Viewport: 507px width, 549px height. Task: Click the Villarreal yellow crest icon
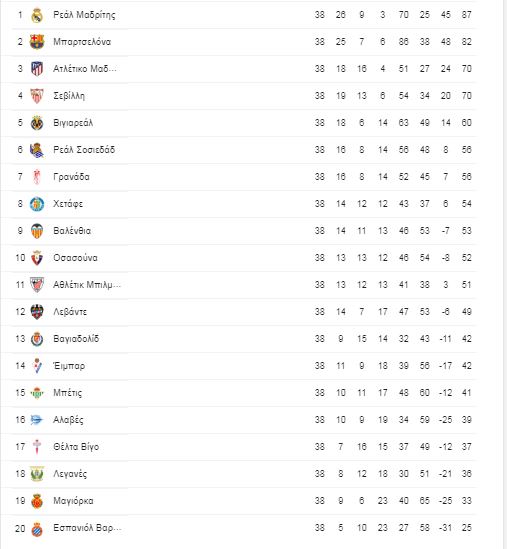pyautogui.click(x=37, y=123)
